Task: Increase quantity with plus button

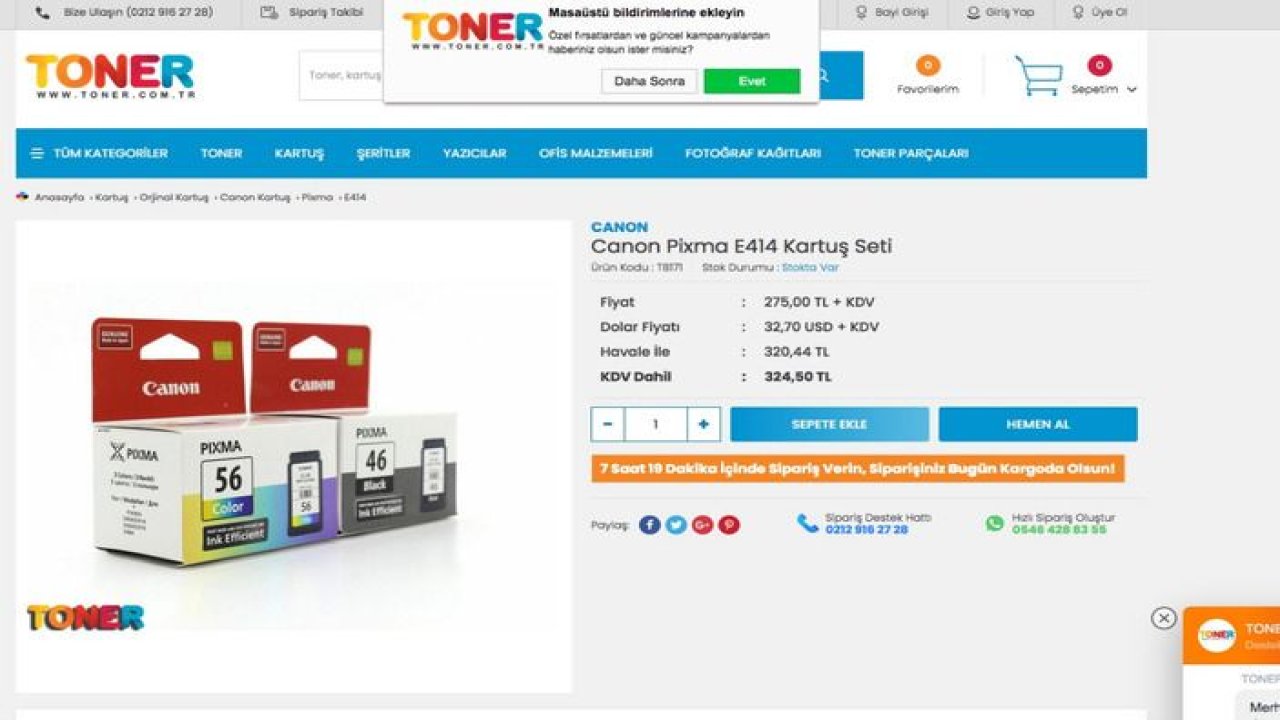Action: pos(703,424)
